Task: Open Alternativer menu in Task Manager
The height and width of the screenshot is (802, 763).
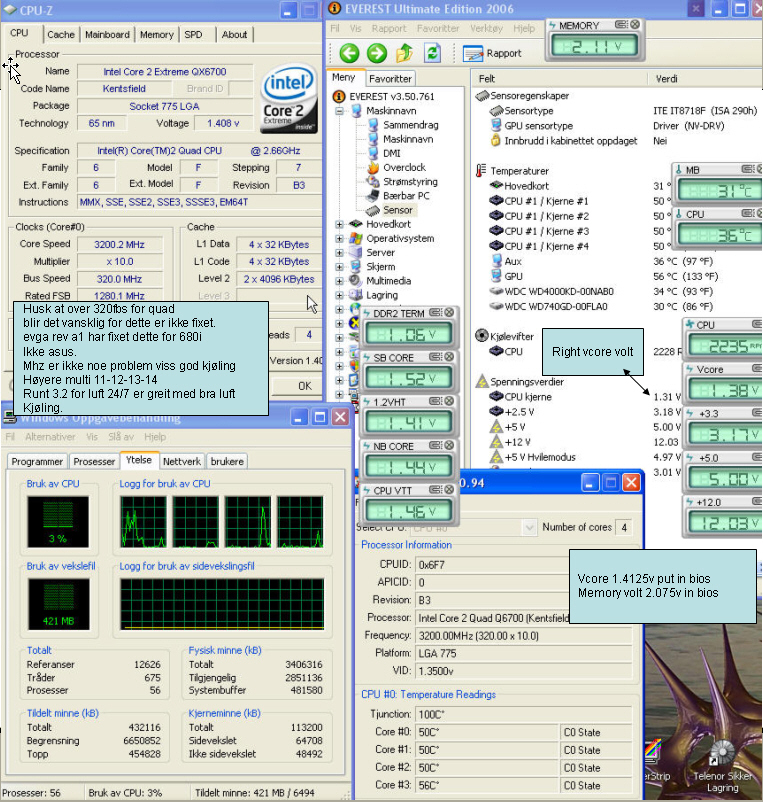Action: (50, 437)
